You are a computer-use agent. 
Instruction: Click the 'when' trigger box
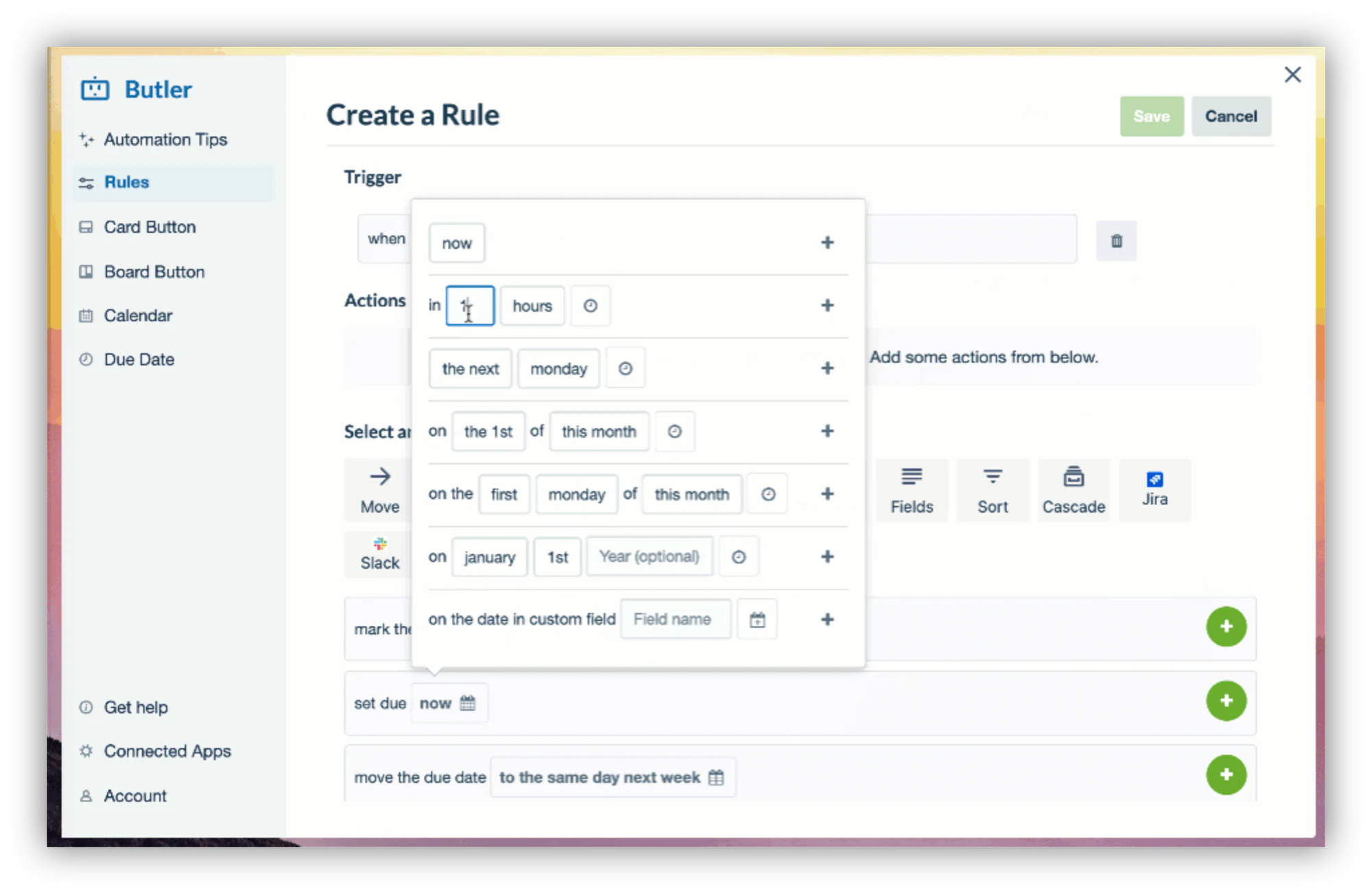pos(717,239)
